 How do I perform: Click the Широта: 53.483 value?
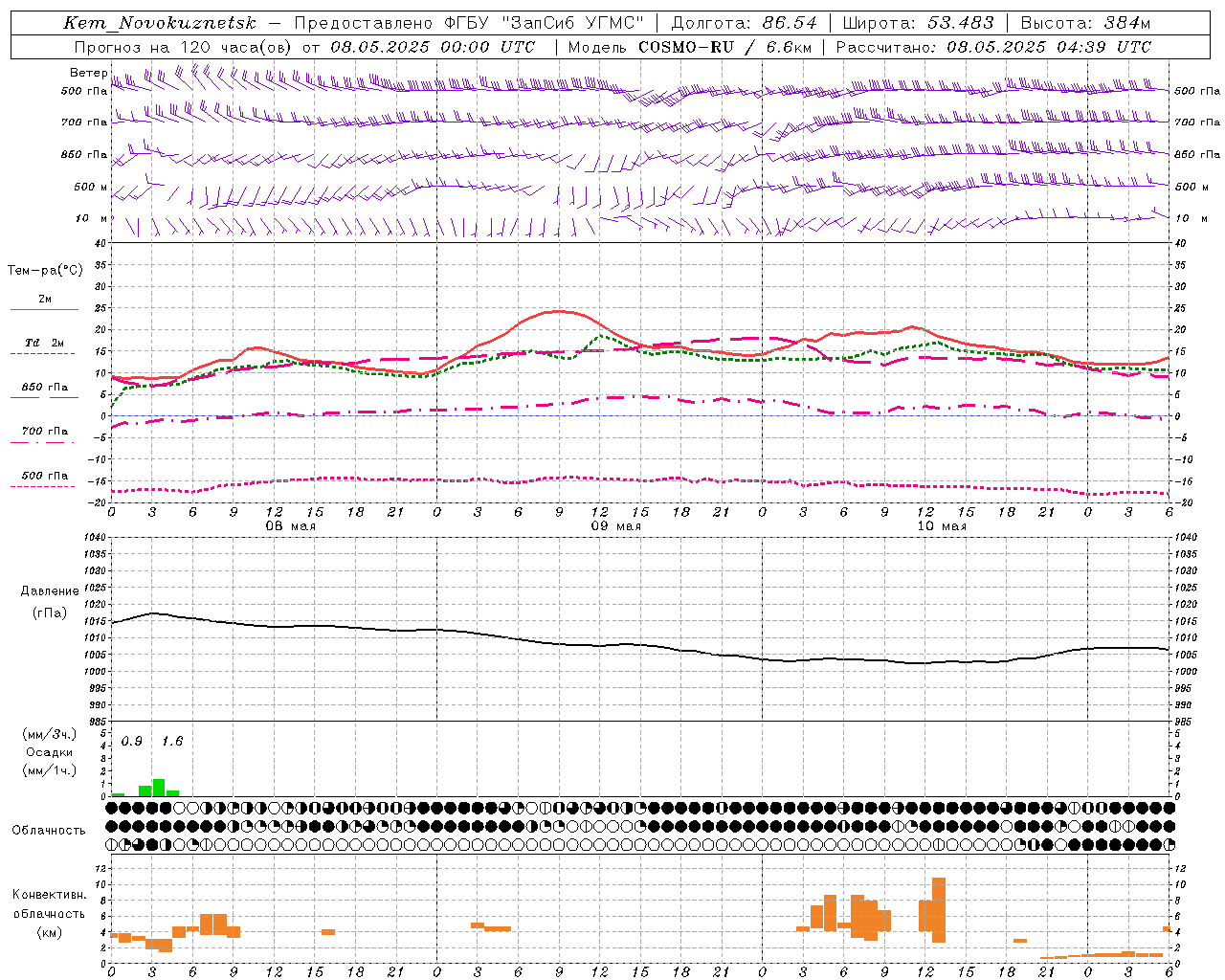tap(918, 23)
